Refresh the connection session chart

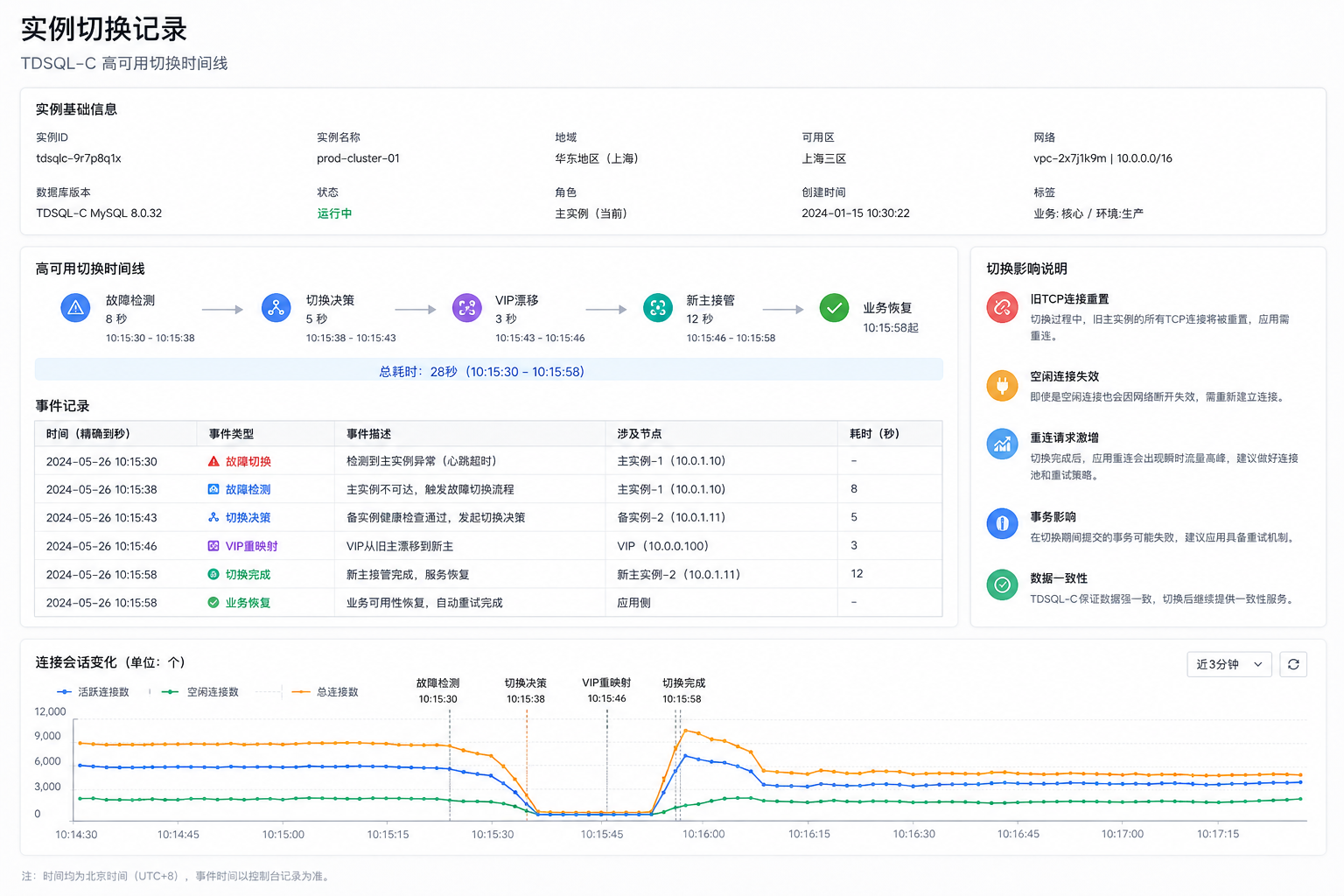[x=1293, y=664]
